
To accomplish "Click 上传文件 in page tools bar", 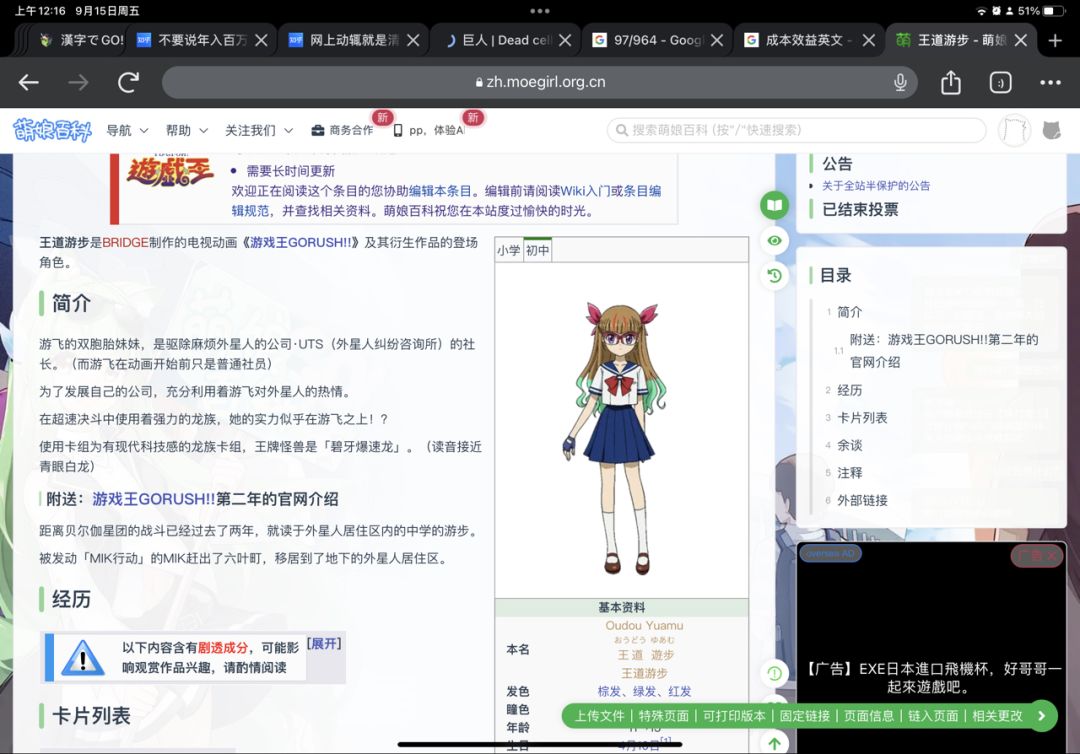I will (599, 716).
